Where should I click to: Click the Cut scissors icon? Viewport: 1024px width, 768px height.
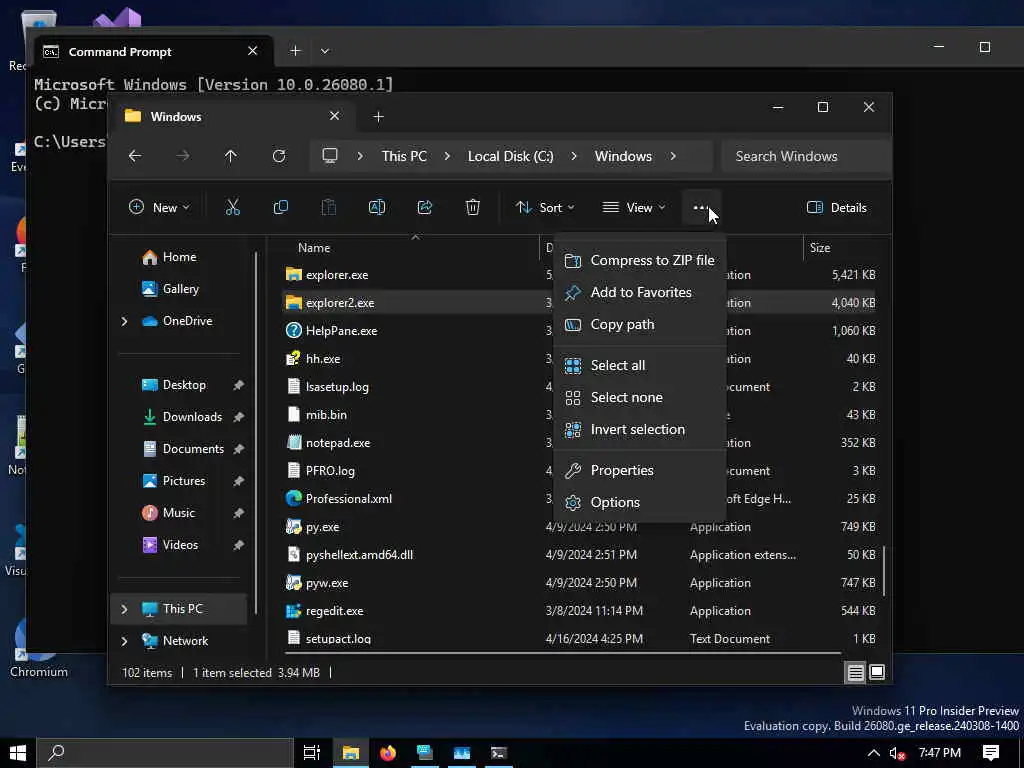(232, 208)
